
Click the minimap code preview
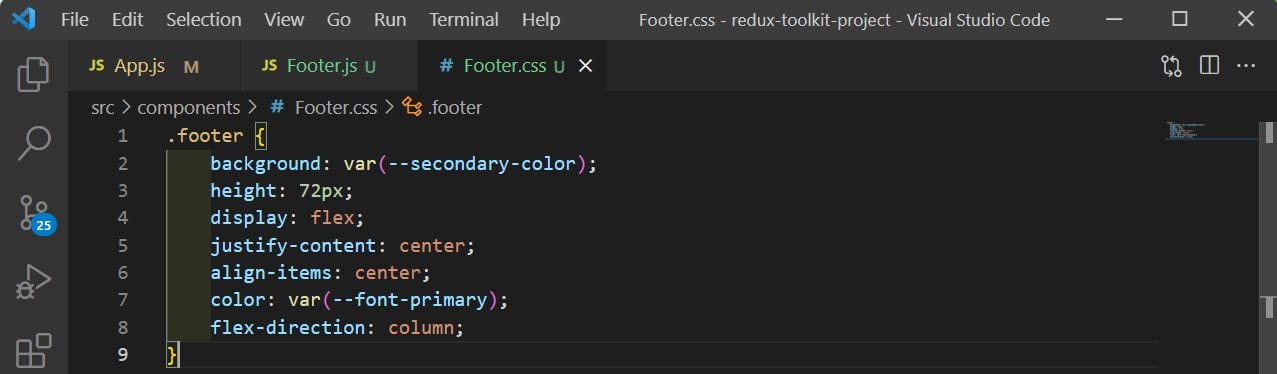(x=1185, y=130)
